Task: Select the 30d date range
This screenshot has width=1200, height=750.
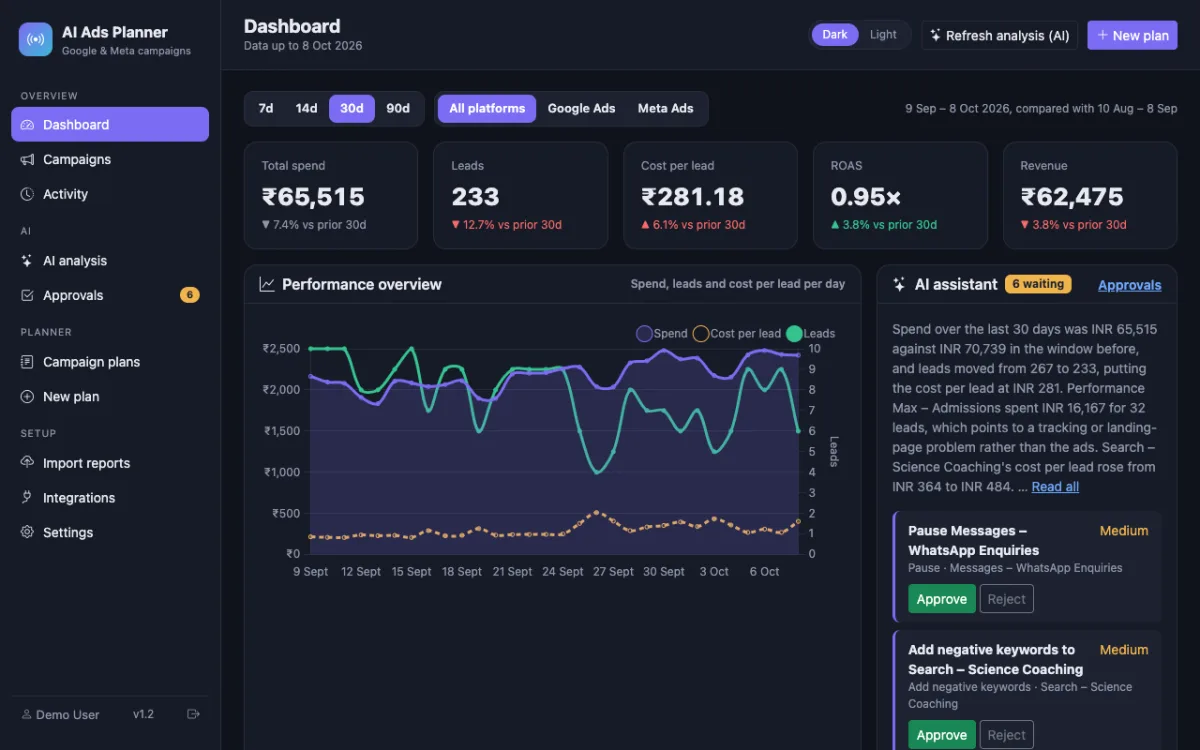Action: coord(352,108)
